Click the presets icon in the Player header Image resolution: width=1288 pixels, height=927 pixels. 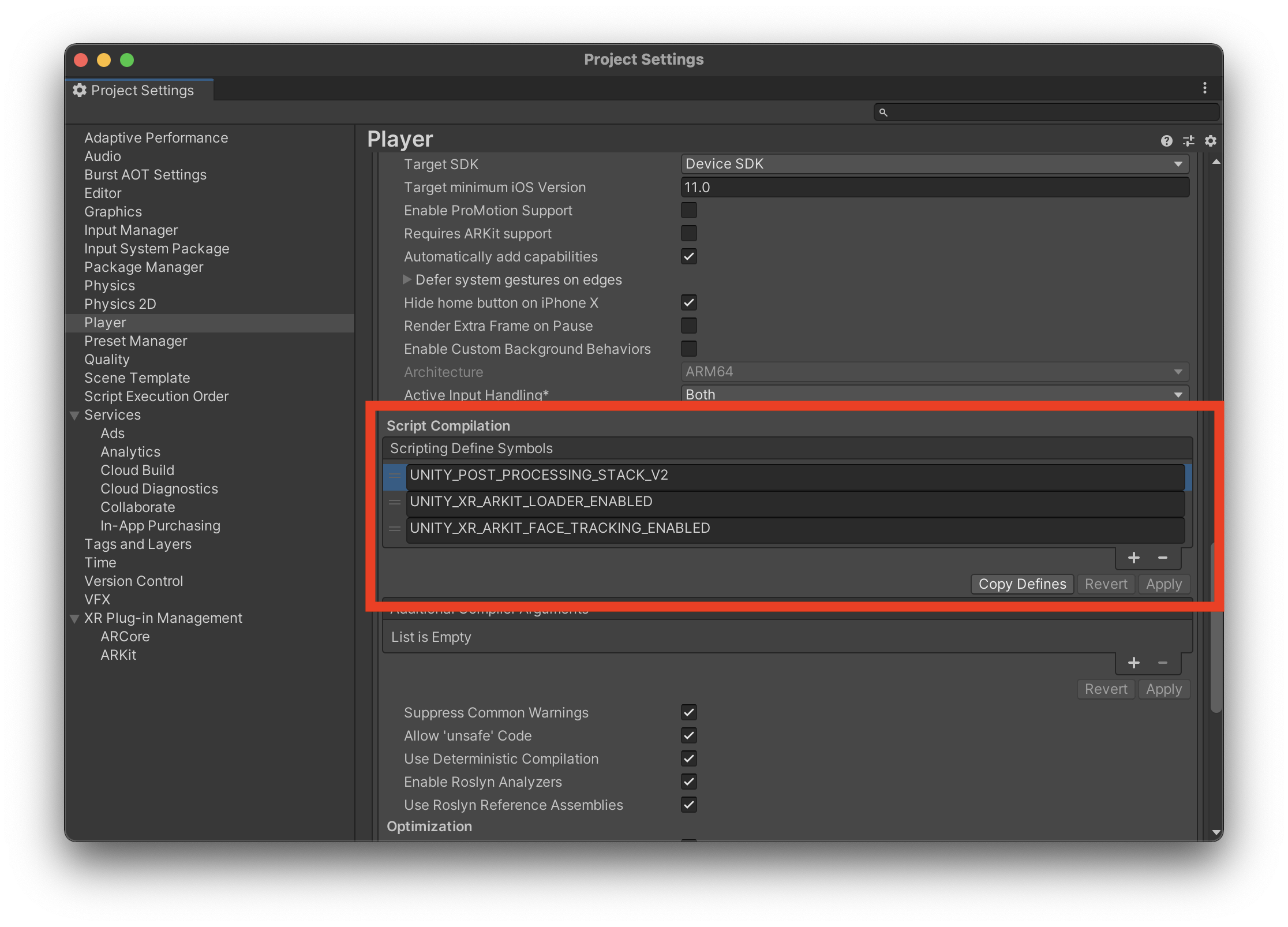(1189, 140)
